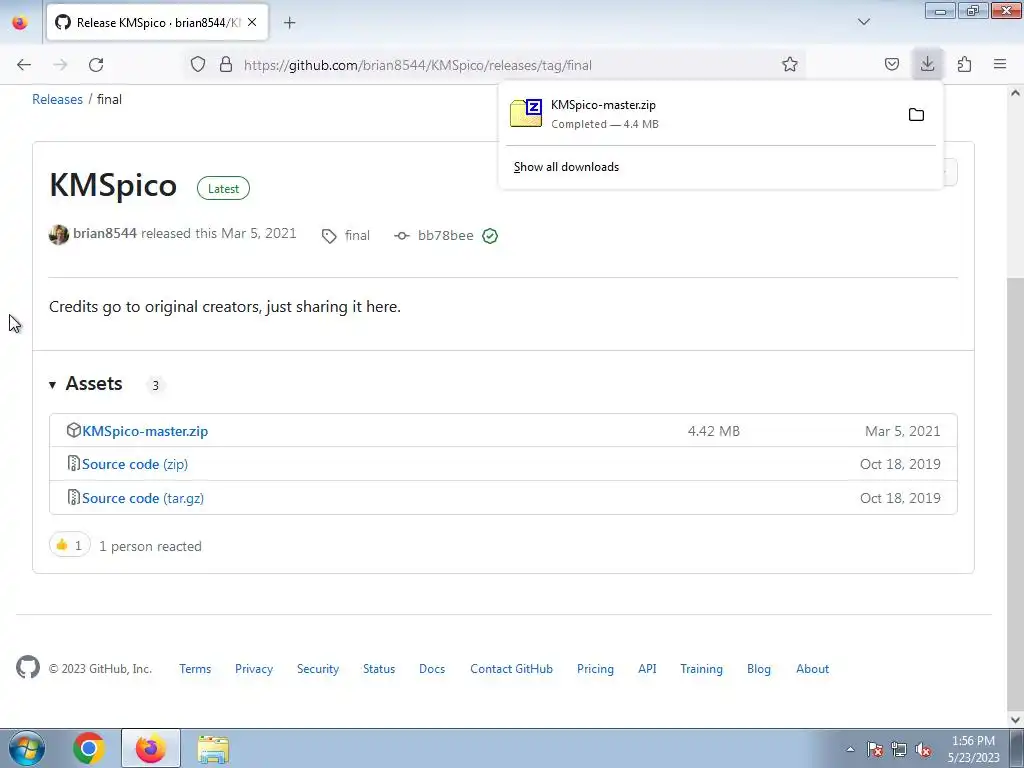Open the Save to Pocket icon

pyautogui.click(x=891, y=64)
